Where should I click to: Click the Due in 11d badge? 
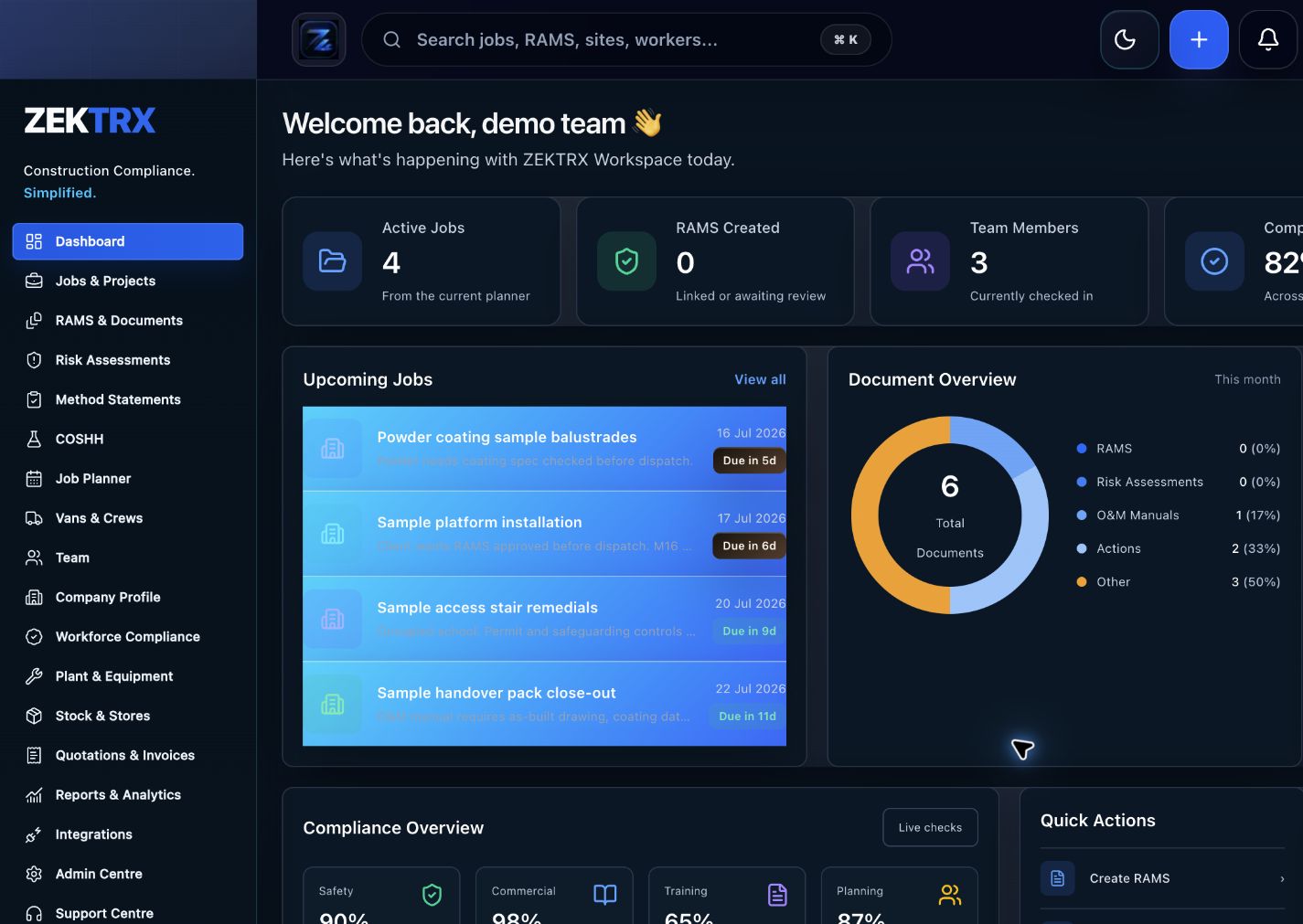(x=747, y=717)
